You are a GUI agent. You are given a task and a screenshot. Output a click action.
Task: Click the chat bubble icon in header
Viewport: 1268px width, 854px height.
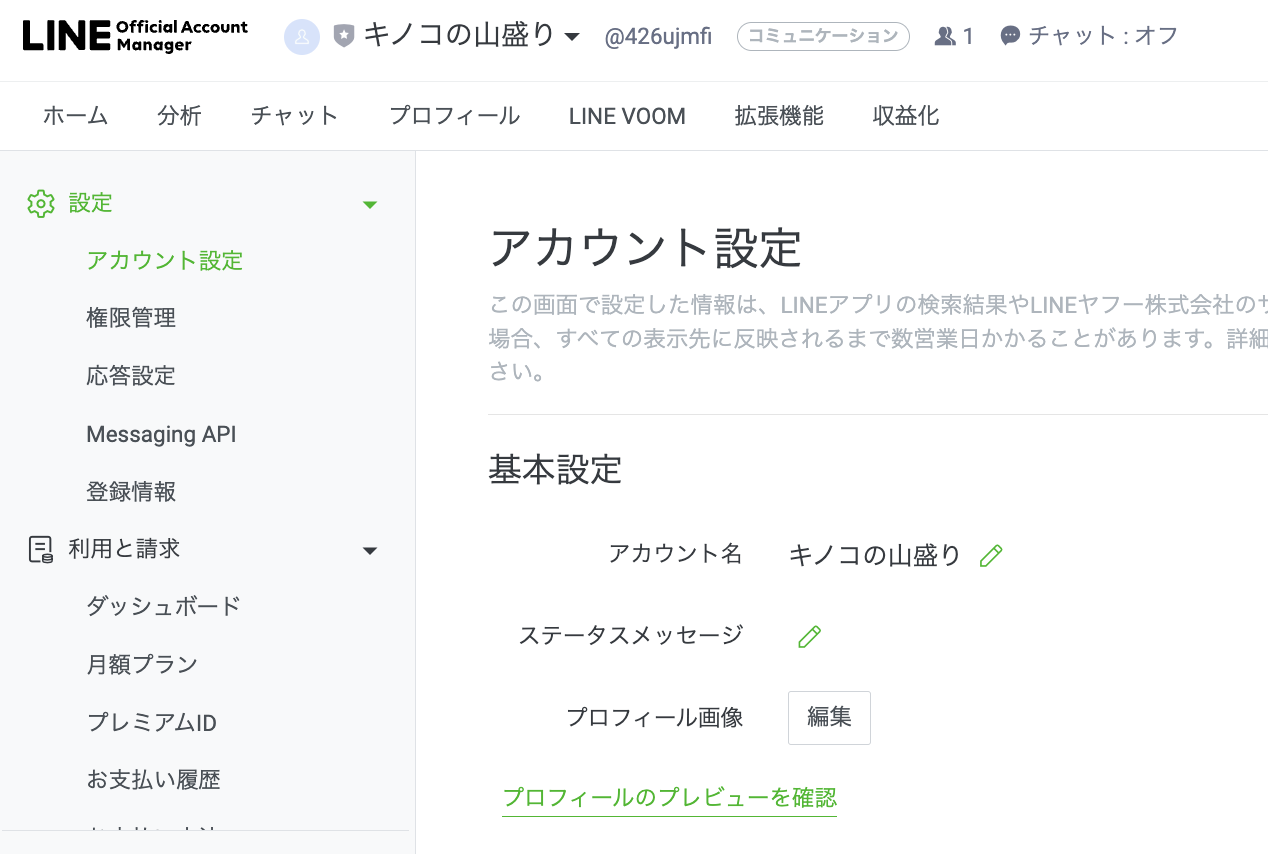1011,37
